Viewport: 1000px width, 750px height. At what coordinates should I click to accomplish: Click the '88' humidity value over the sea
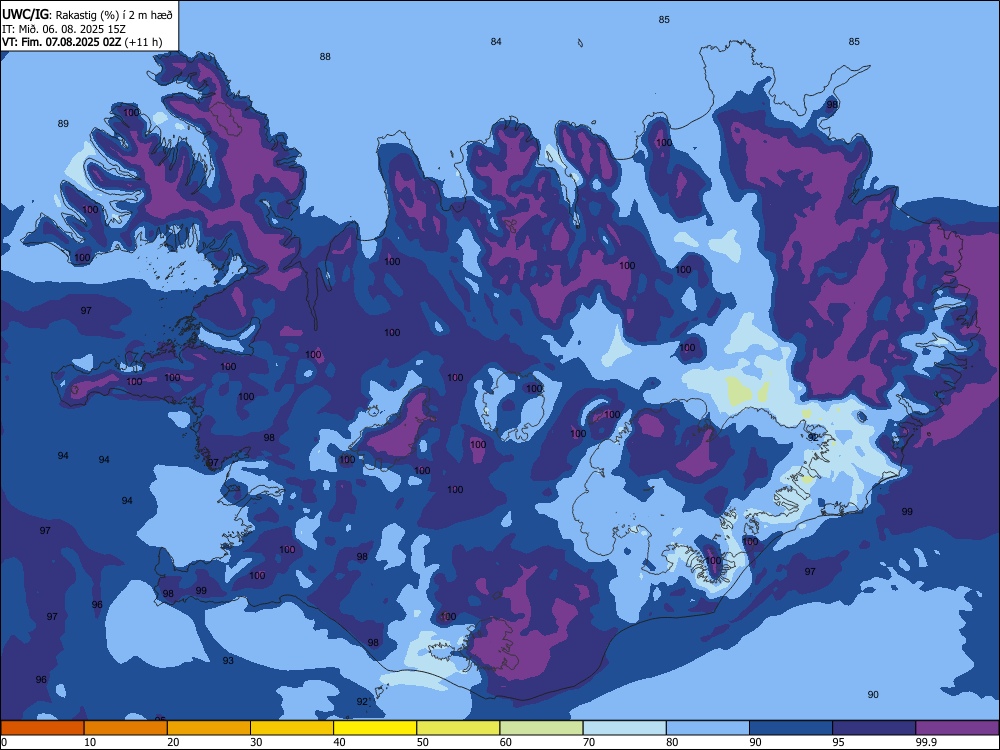point(325,57)
